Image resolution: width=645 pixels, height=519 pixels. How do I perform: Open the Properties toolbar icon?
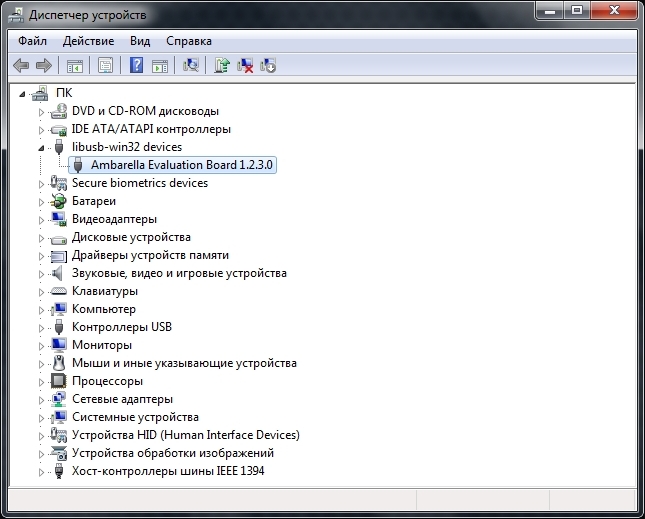pyautogui.click(x=104, y=66)
